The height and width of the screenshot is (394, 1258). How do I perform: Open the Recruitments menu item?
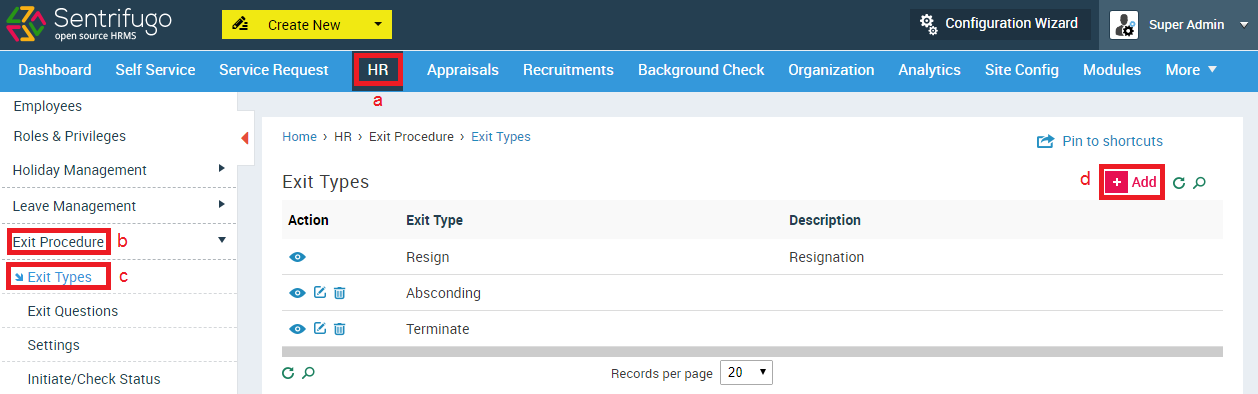[568, 69]
